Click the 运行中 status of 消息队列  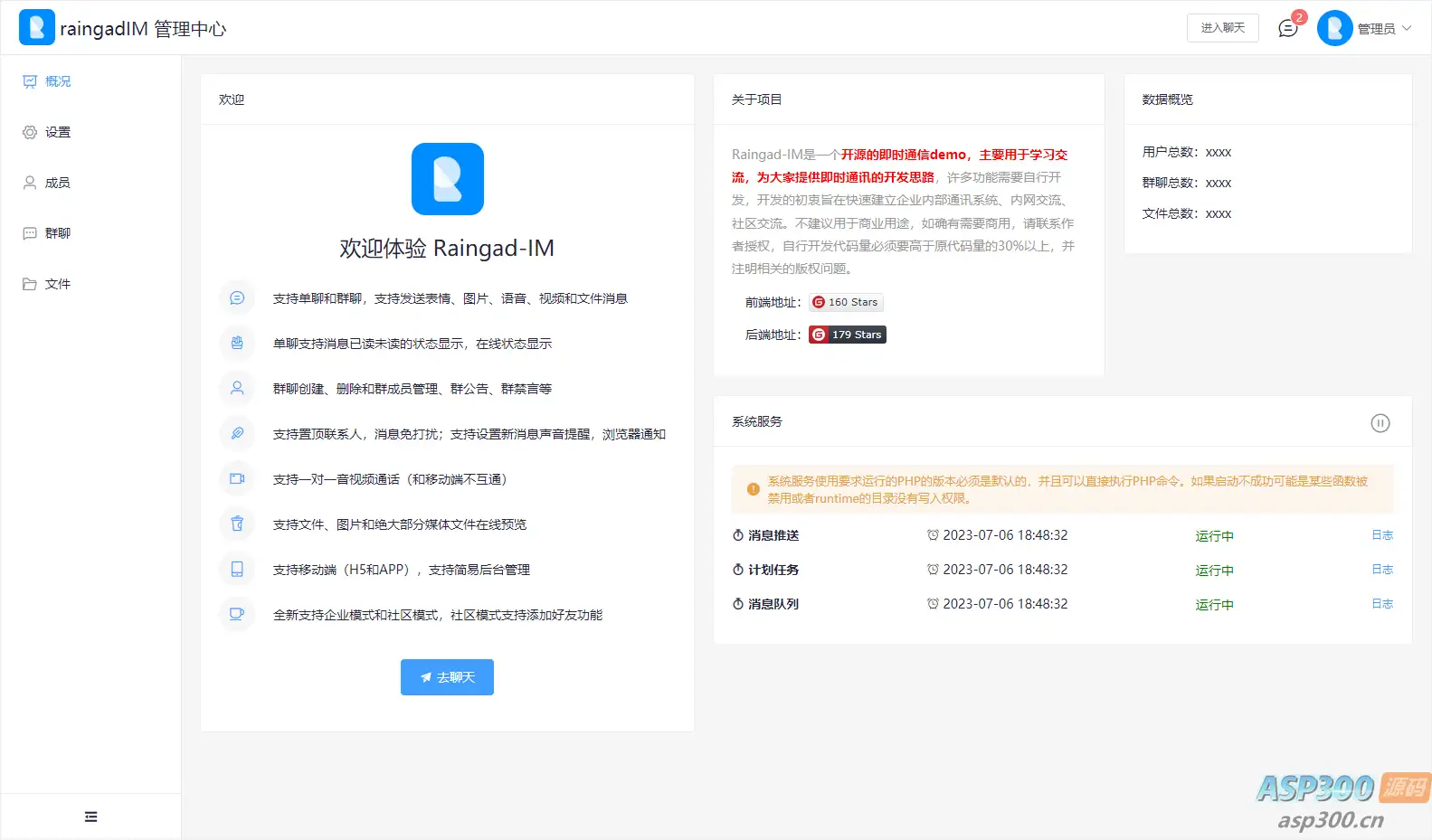tap(1214, 605)
